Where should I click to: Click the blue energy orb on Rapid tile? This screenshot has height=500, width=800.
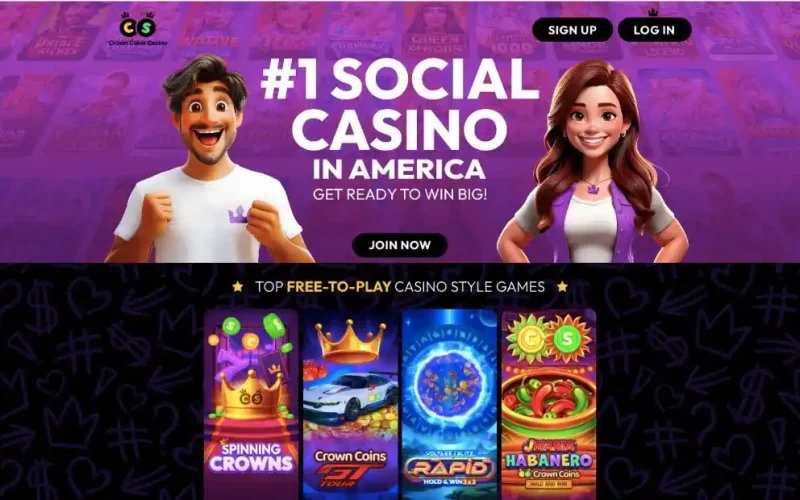tap(449, 380)
